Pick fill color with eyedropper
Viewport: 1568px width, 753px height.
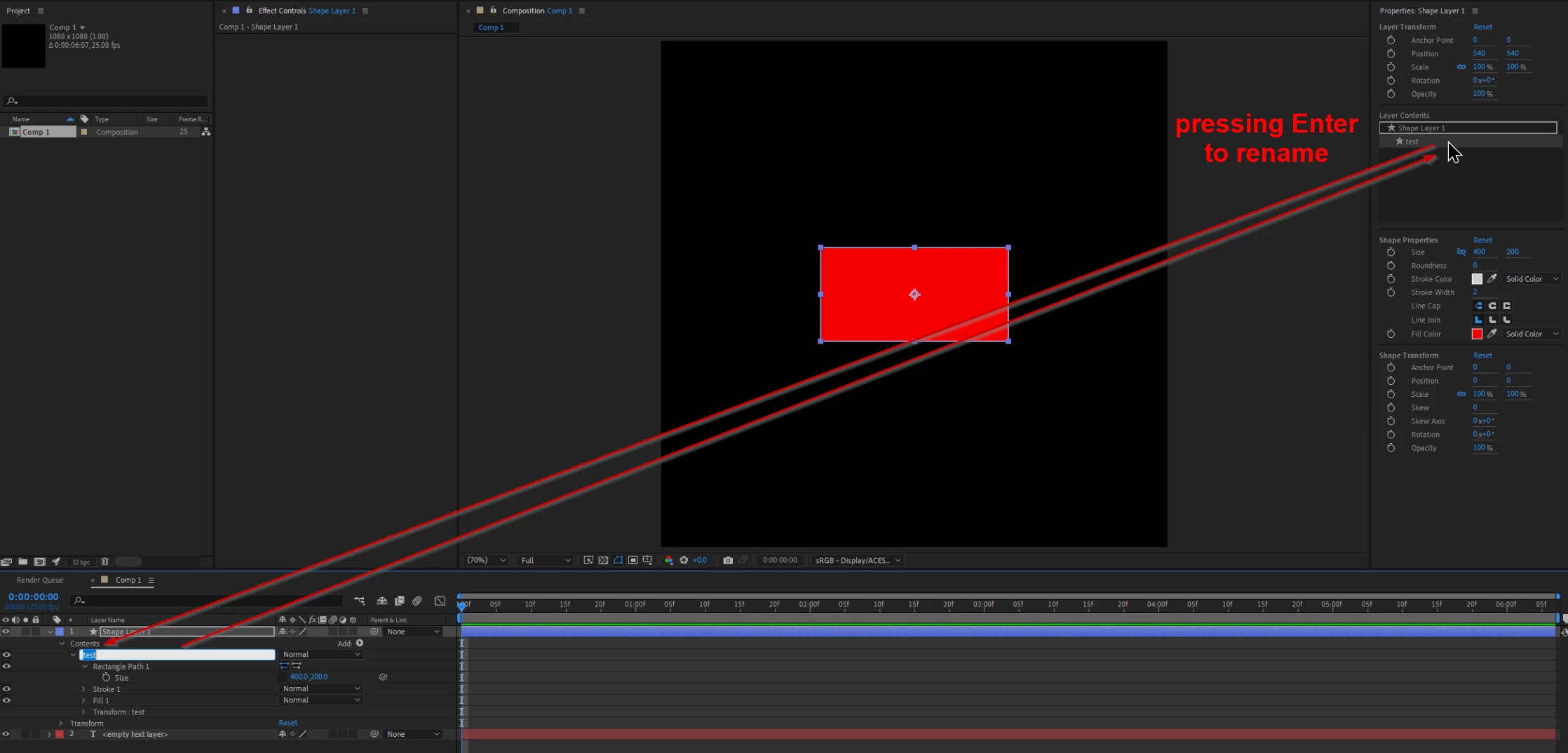pyautogui.click(x=1492, y=334)
